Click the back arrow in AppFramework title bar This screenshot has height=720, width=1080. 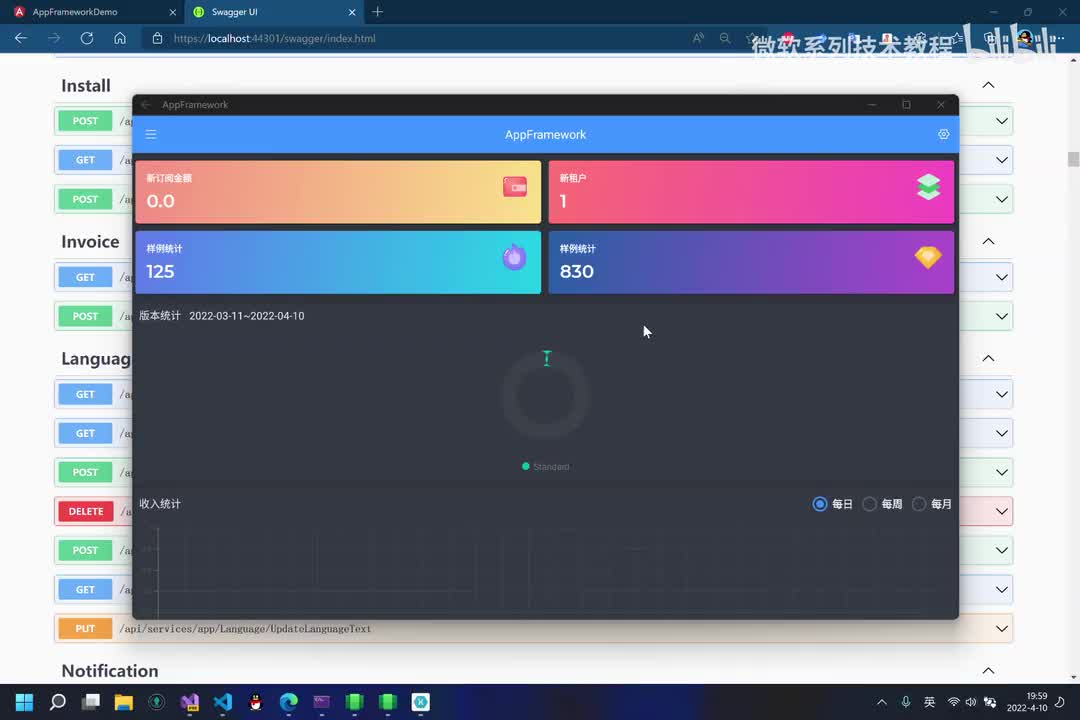145,105
